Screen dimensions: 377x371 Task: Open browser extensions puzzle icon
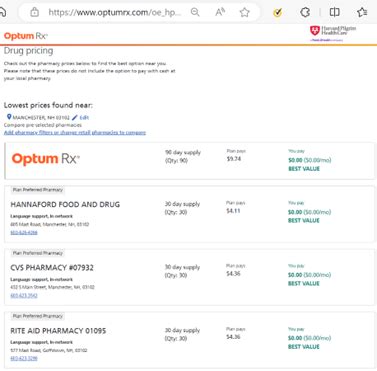[305, 12]
